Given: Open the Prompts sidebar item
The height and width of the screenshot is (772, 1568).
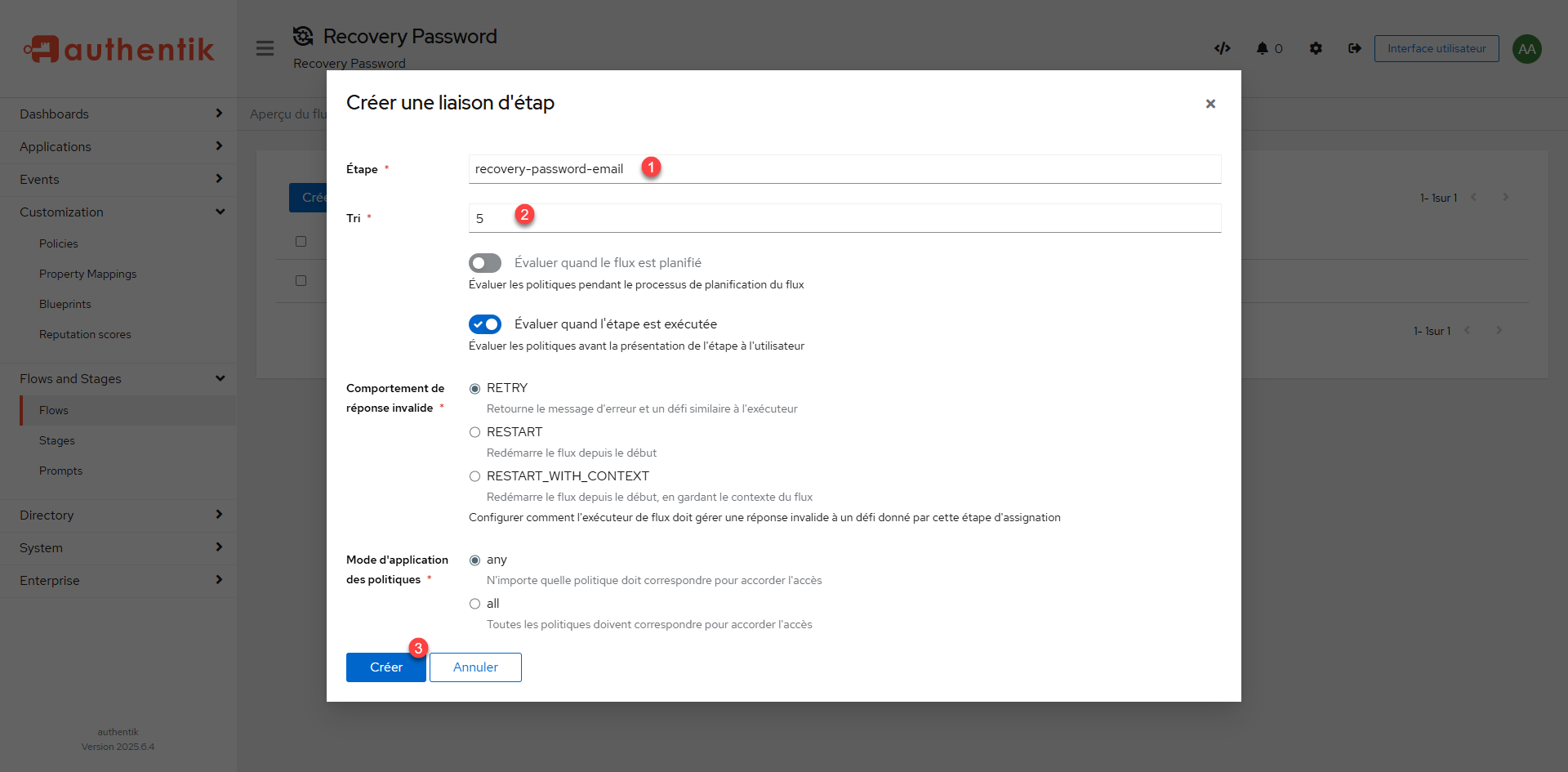Looking at the screenshot, I should point(61,471).
